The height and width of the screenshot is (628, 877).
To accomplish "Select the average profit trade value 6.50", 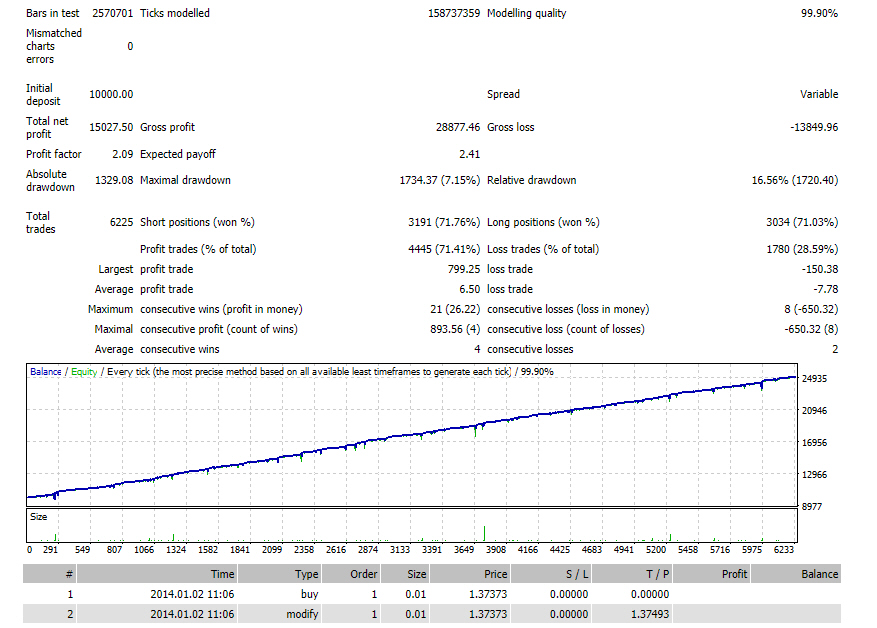I will pyautogui.click(x=469, y=289).
